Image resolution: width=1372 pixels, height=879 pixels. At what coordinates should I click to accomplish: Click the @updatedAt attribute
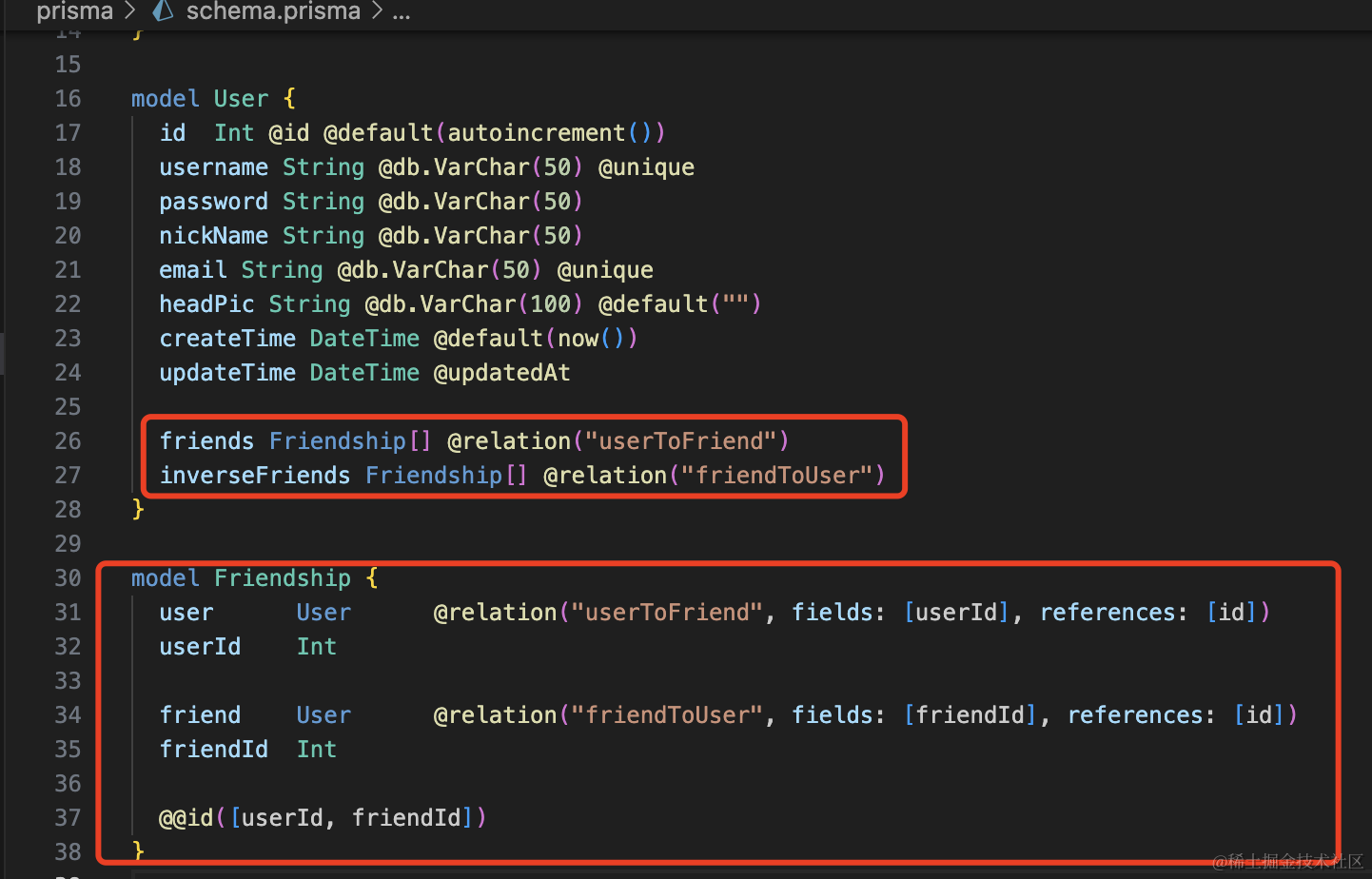click(x=501, y=373)
